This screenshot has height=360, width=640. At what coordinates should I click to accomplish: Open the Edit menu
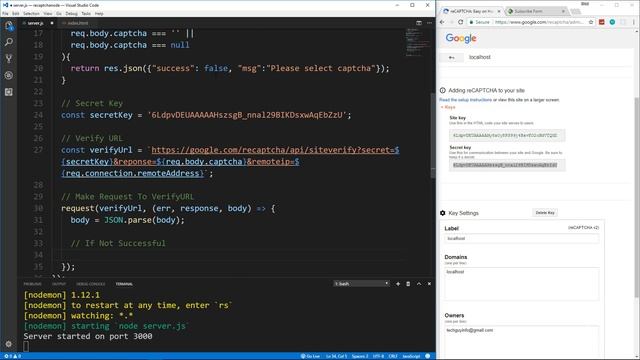(16, 13)
